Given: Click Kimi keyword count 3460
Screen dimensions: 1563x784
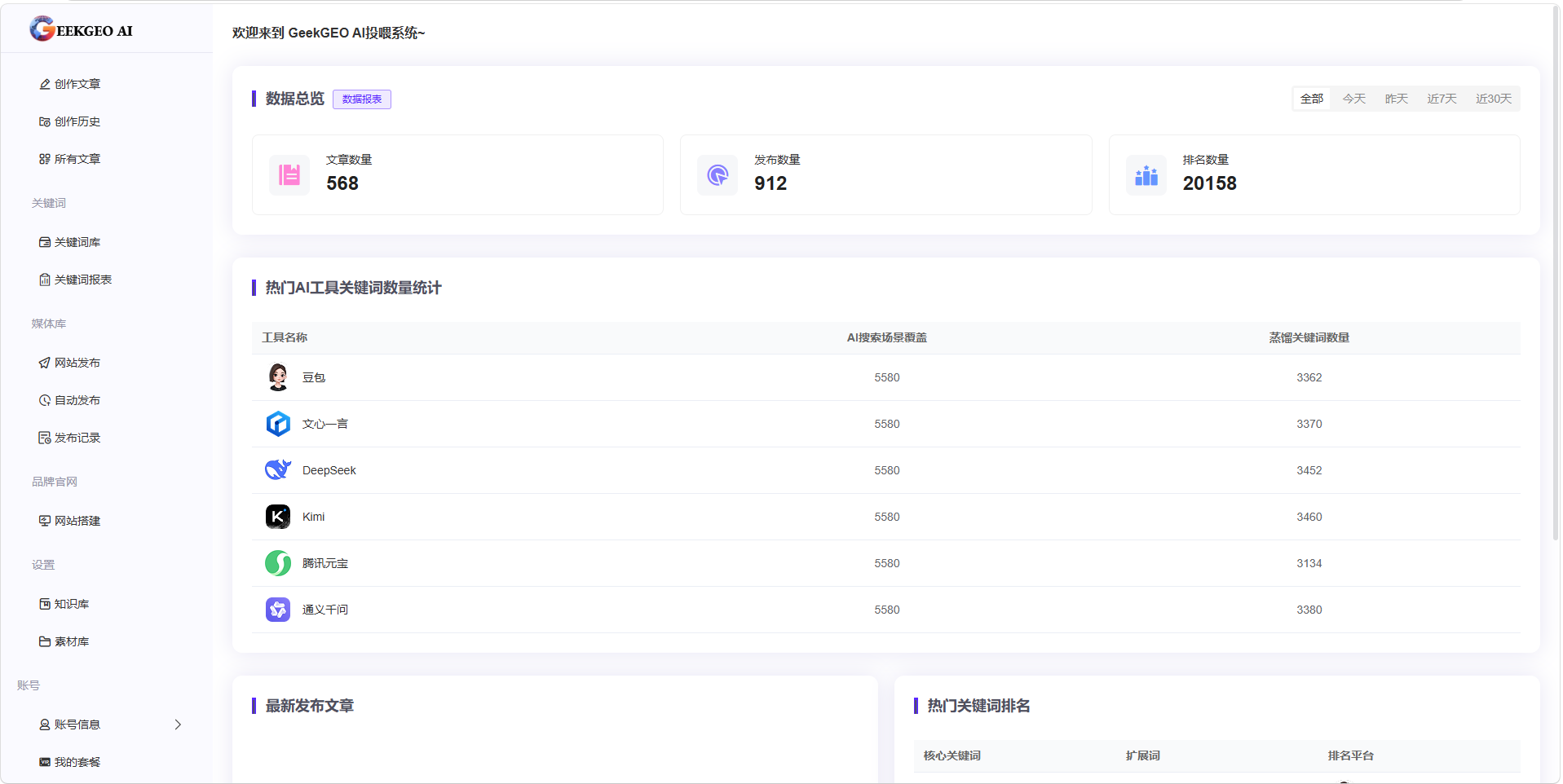Looking at the screenshot, I should 1309,517.
